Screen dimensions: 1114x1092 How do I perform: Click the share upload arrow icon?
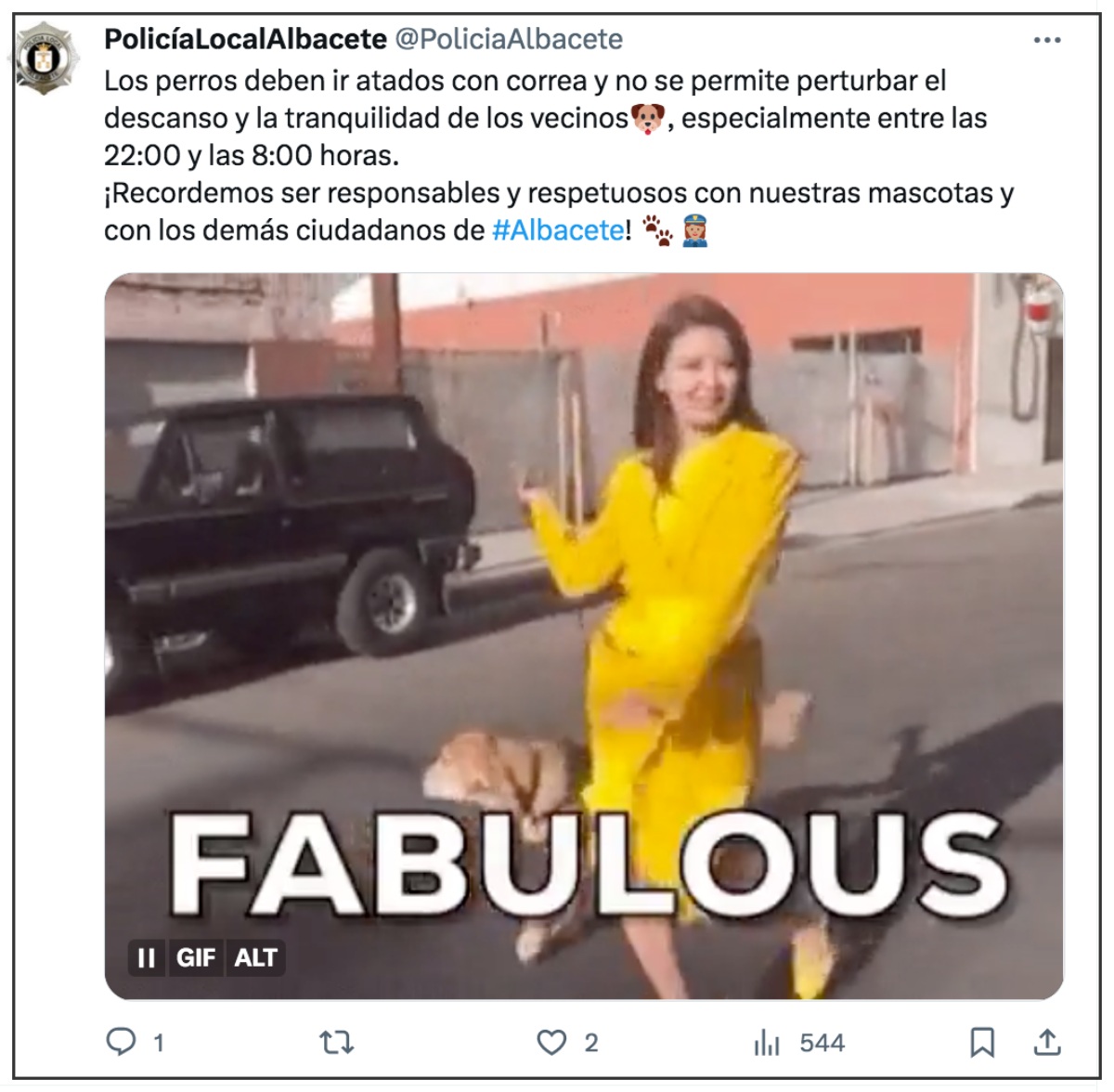coord(1047,1042)
